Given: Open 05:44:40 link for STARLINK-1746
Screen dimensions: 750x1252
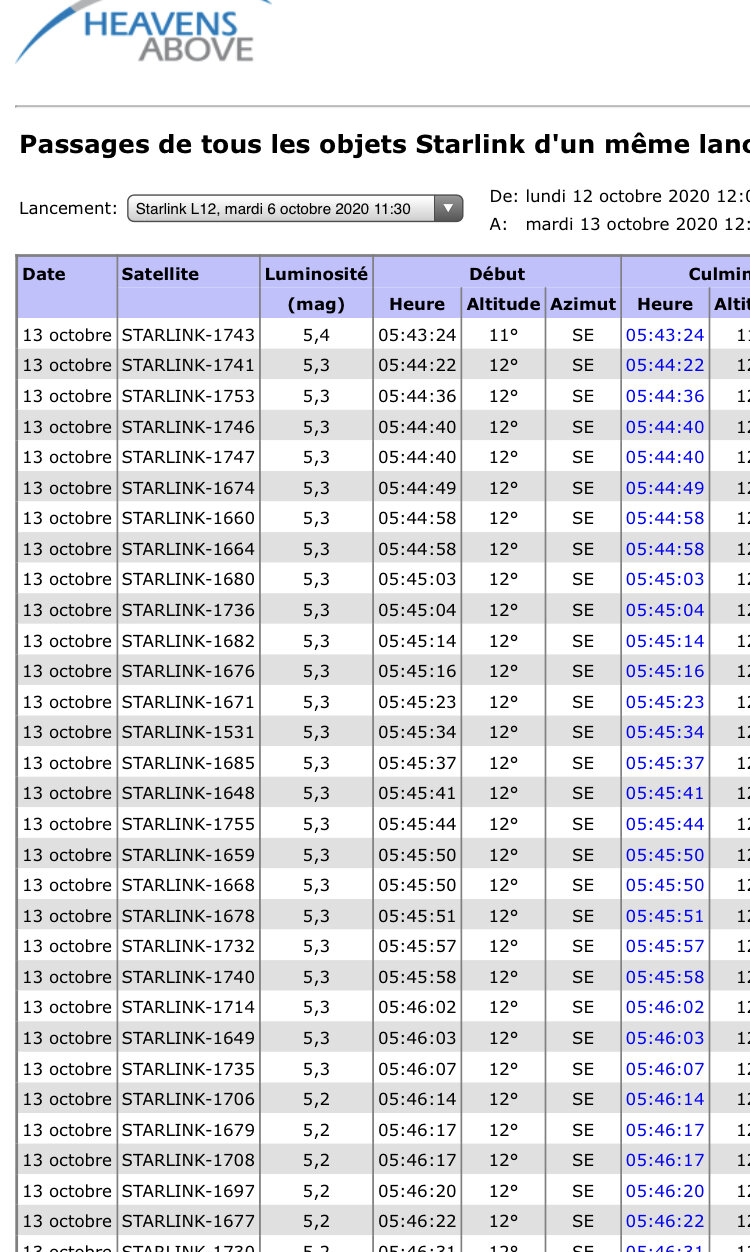Looking at the screenshot, I should pyautogui.click(x=665, y=427).
